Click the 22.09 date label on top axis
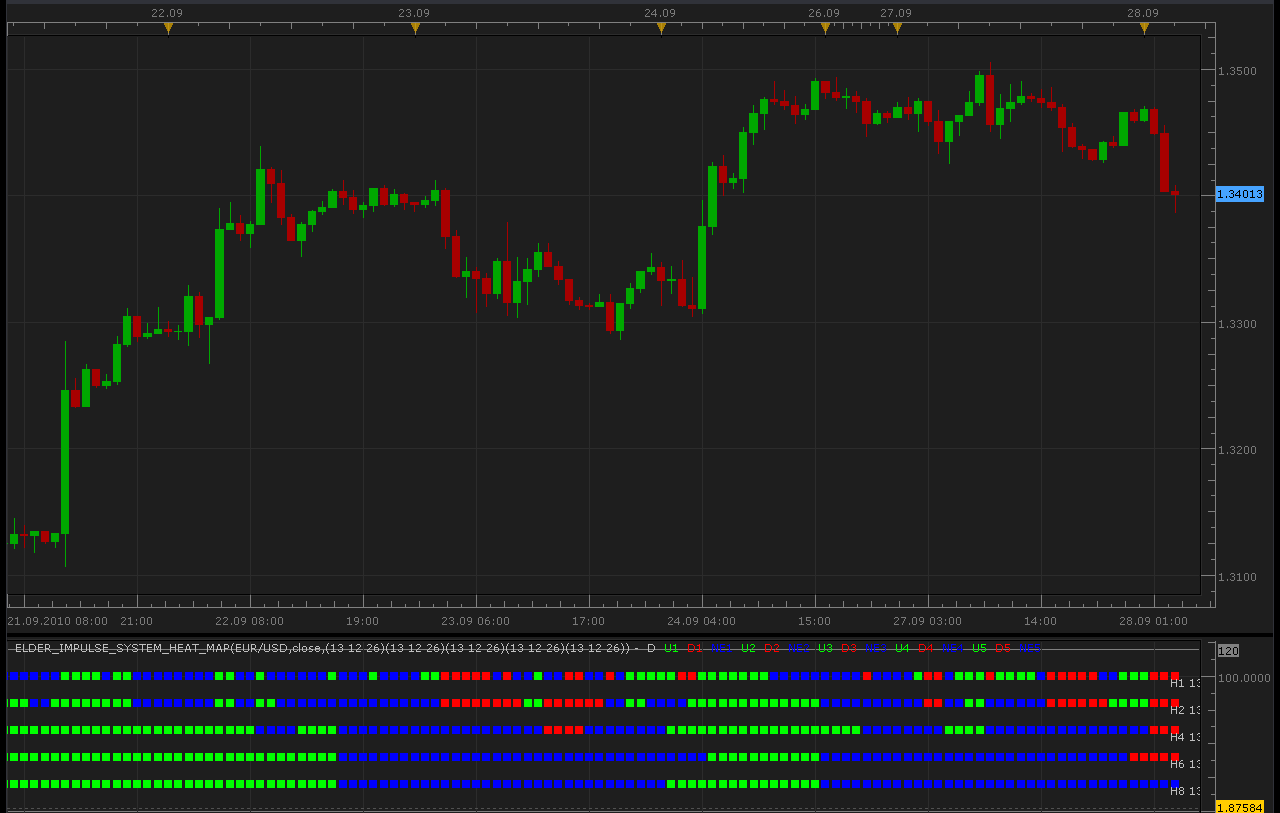This screenshot has height=813, width=1280. pyautogui.click(x=167, y=13)
